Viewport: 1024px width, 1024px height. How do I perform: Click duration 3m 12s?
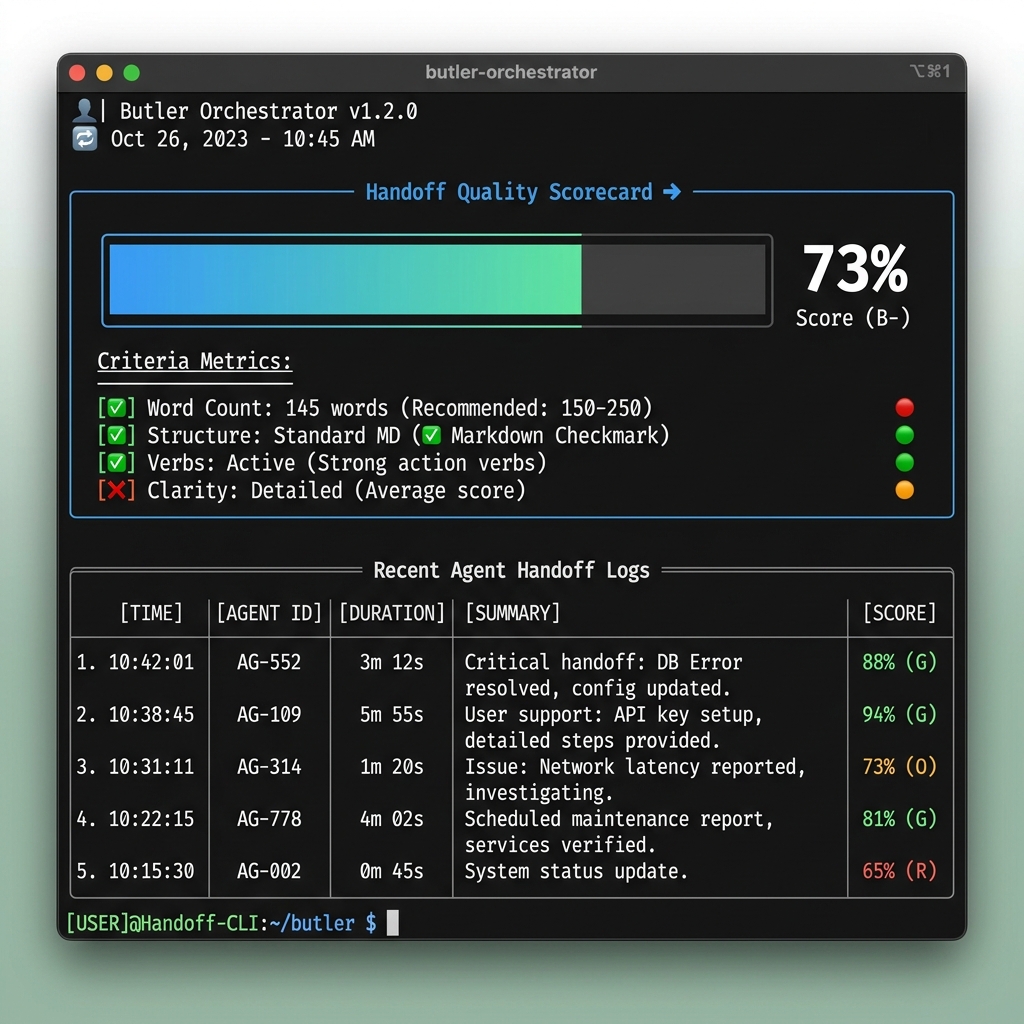[391, 662]
